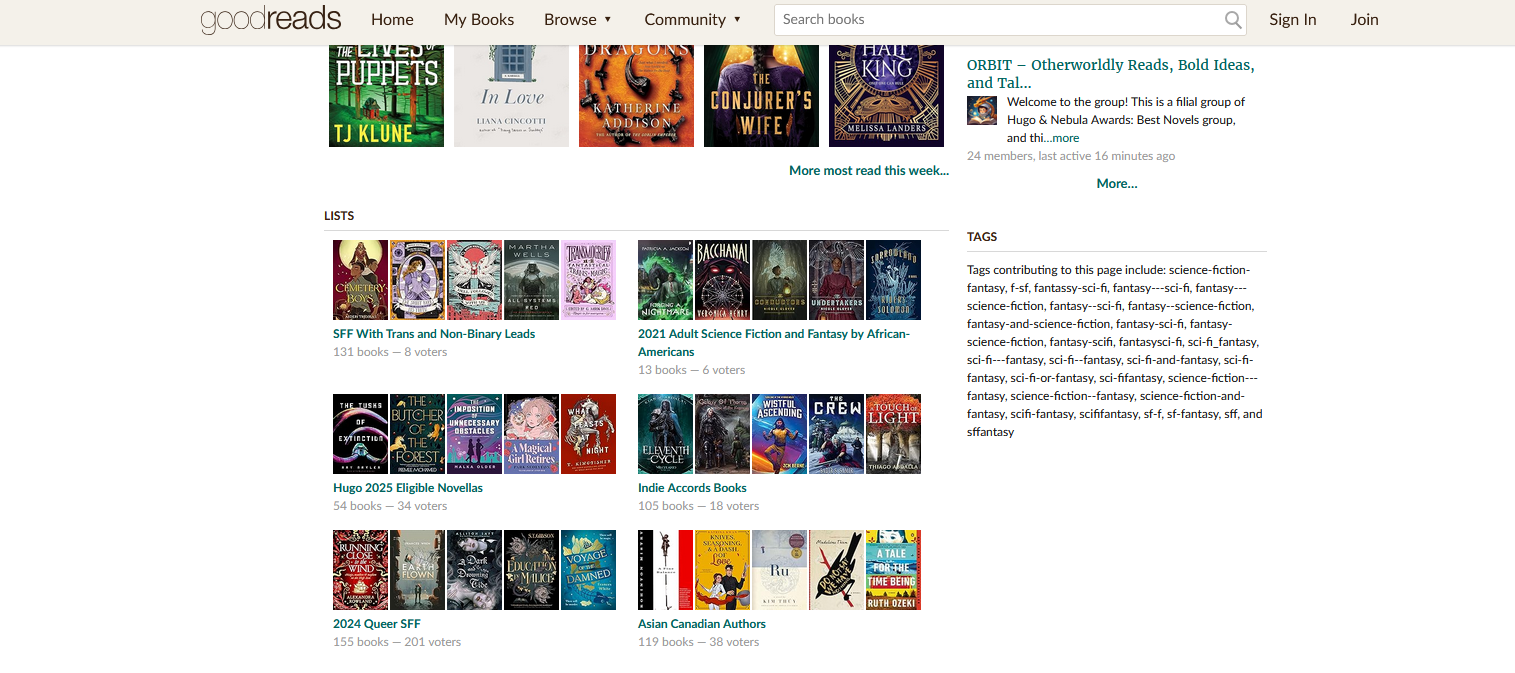Open The Conductors book cover

[x=779, y=280]
